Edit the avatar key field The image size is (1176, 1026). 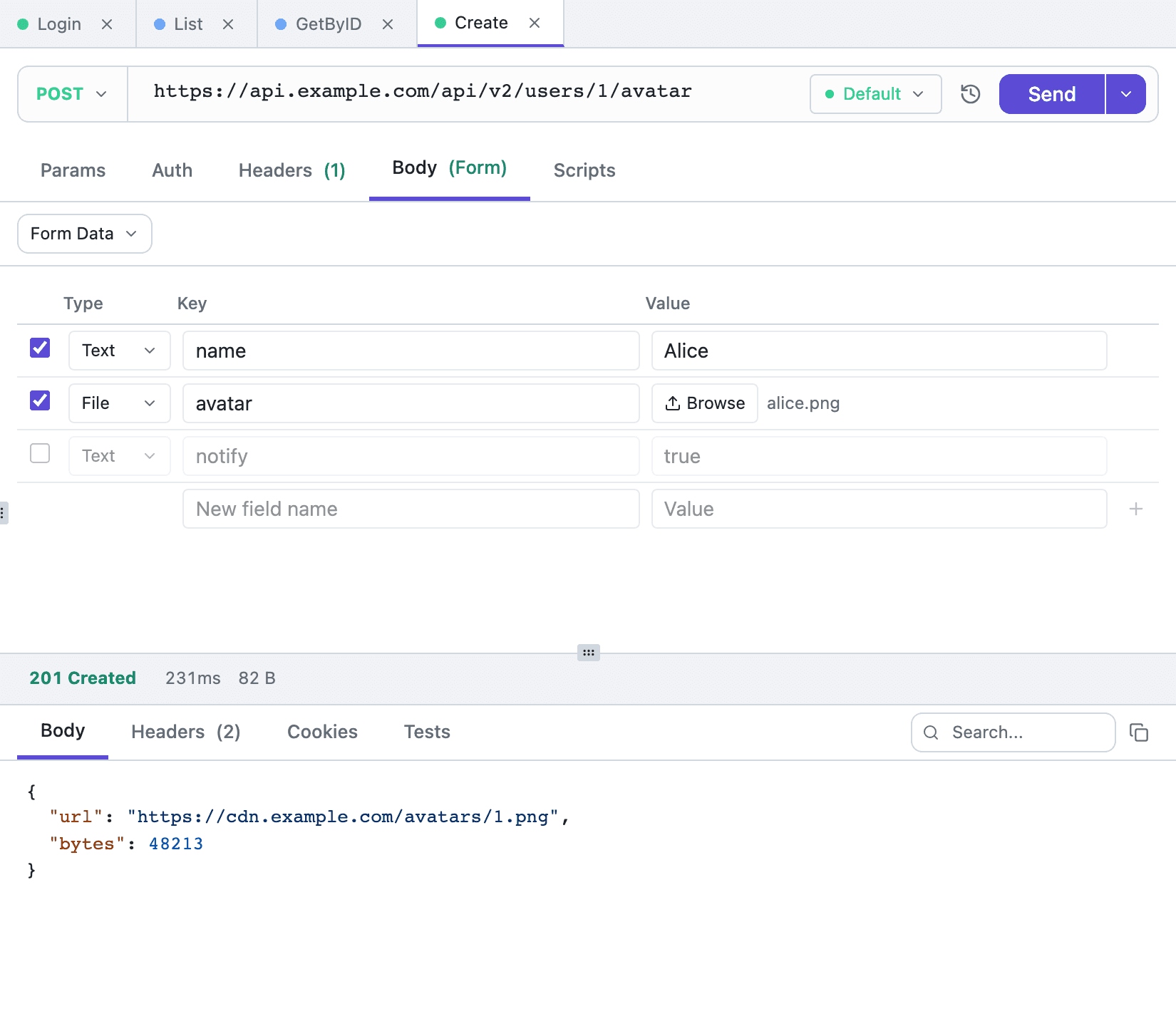pos(411,403)
